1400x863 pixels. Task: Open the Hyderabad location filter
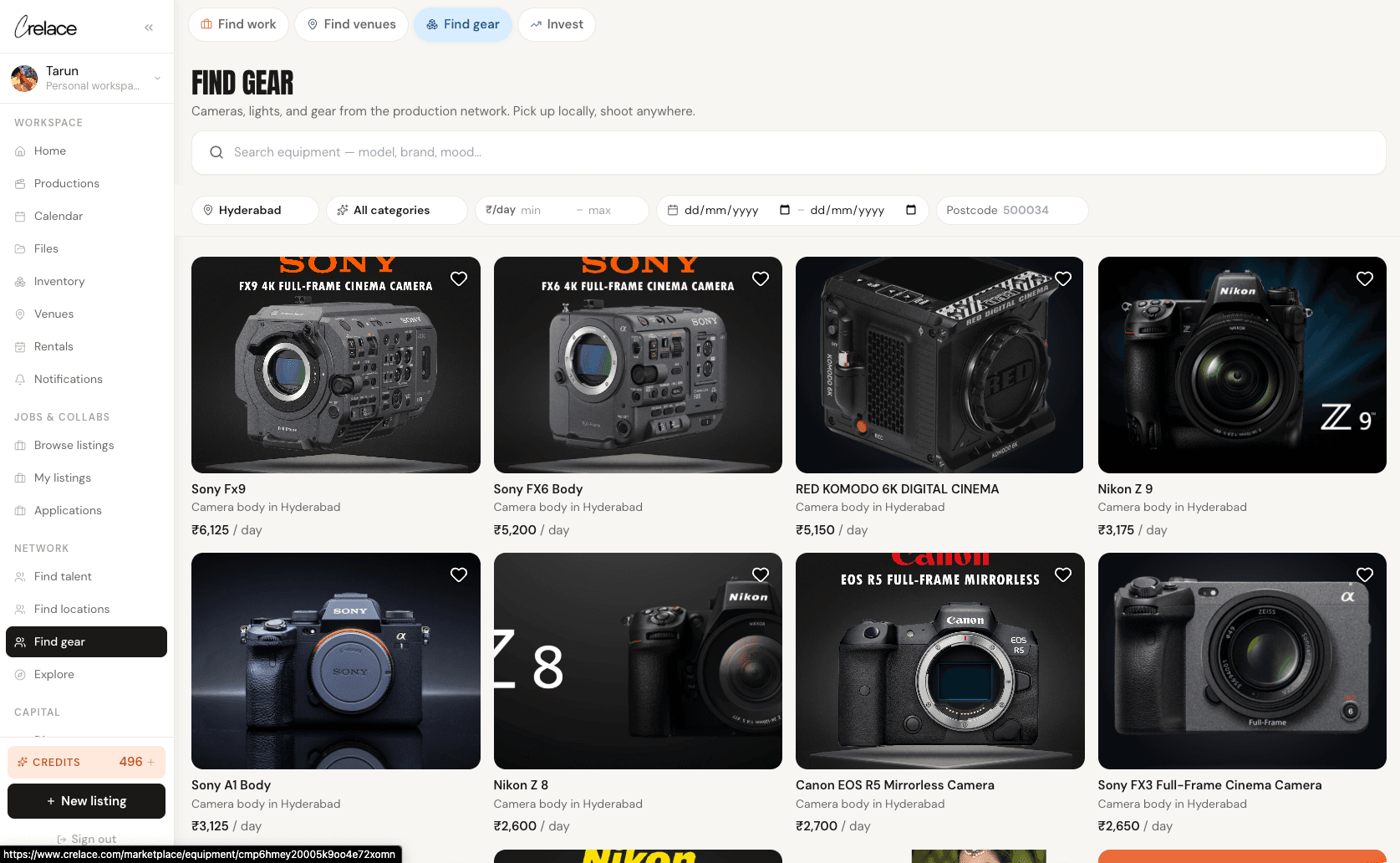coord(255,210)
